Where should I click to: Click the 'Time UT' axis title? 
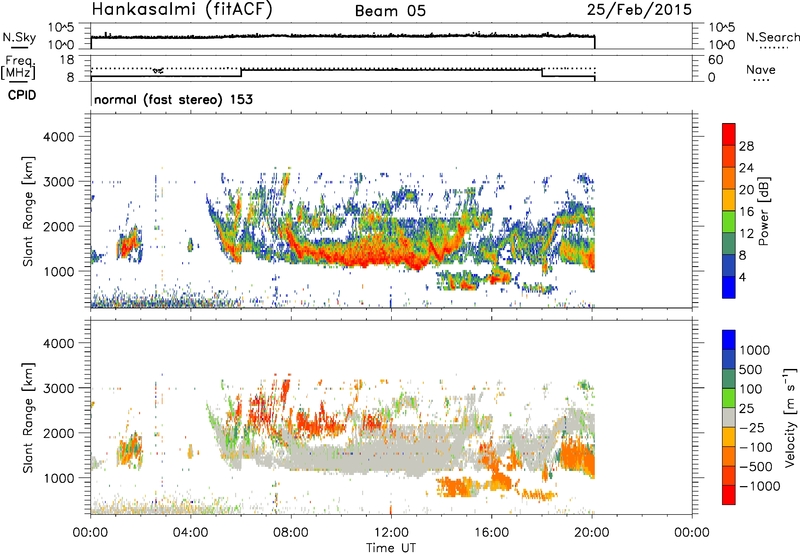click(x=391, y=547)
